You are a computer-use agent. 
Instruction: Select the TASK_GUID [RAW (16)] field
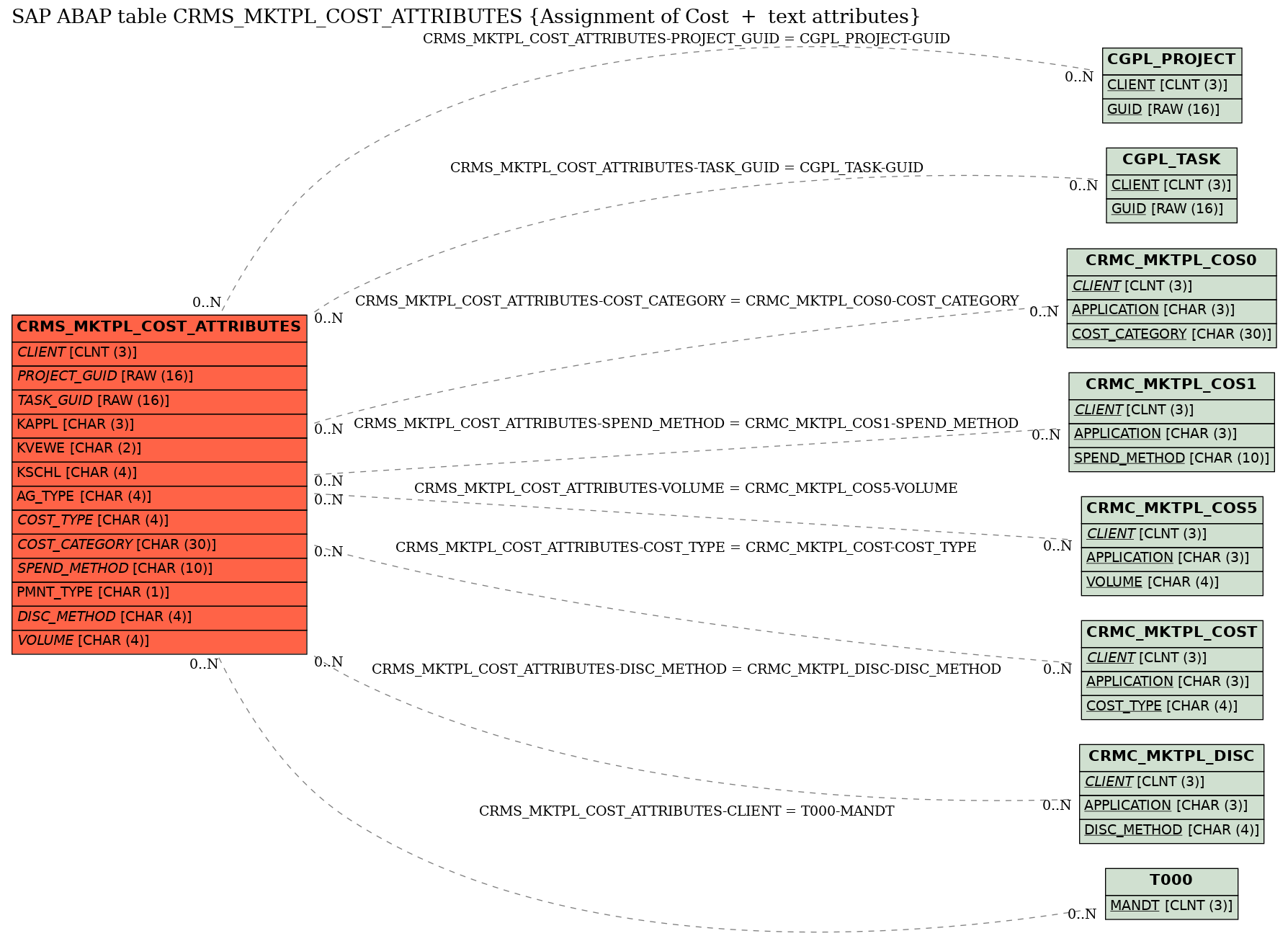pyautogui.click(x=159, y=401)
